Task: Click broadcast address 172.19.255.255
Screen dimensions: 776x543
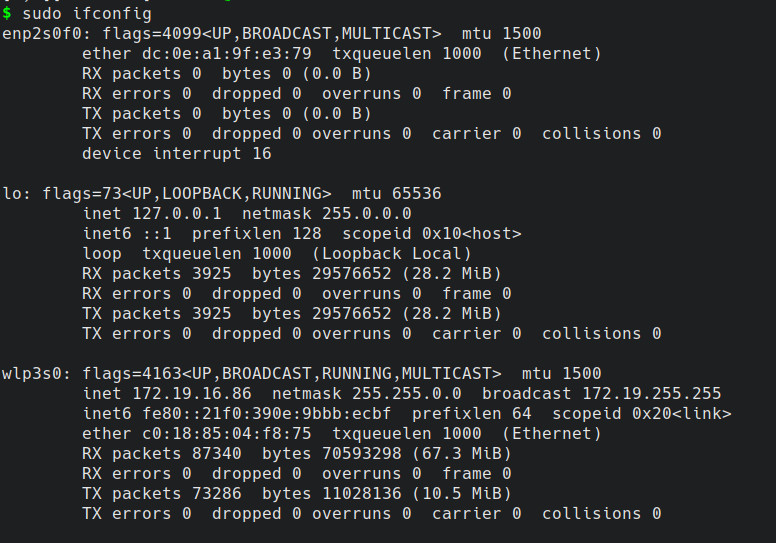Action: (x=651, y=394)
